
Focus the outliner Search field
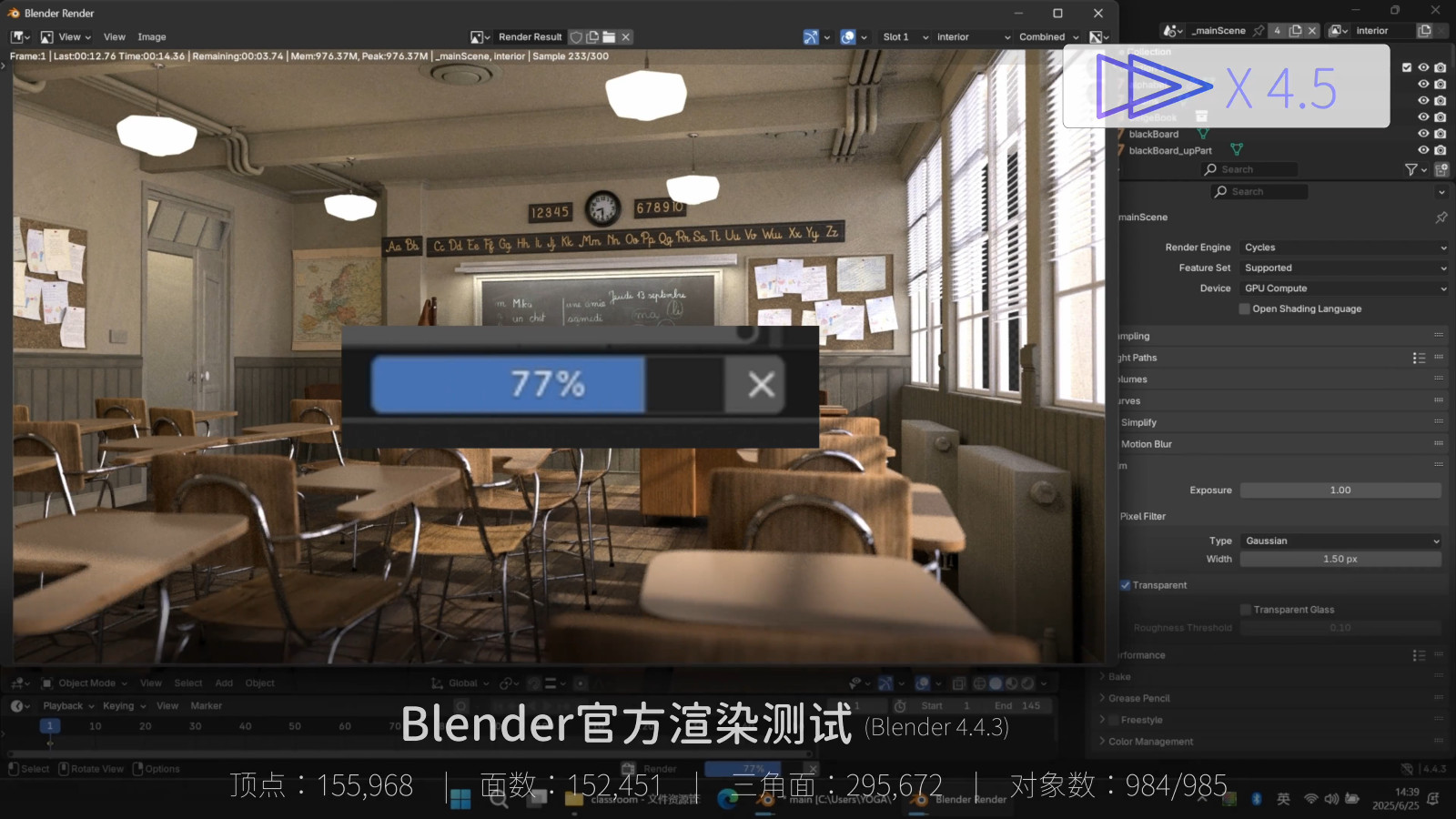[x=1249, y=170]
